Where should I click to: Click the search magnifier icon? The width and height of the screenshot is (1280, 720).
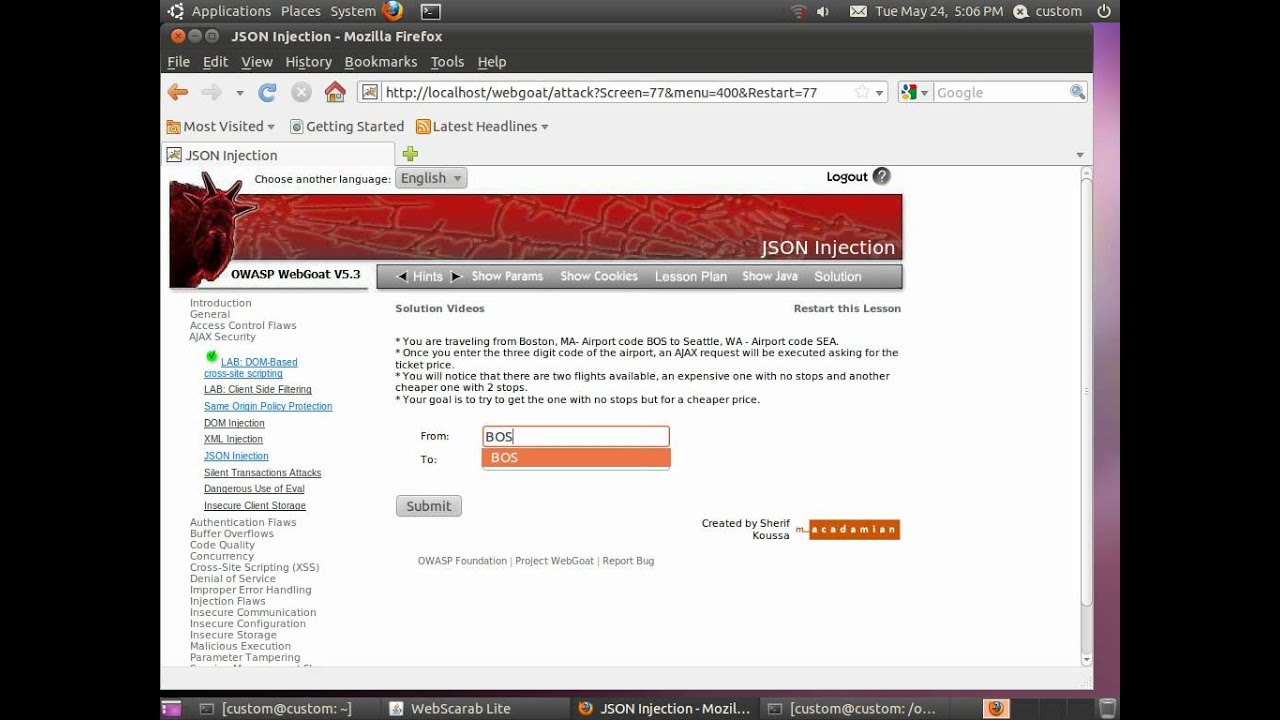[x=1077, y=92]
